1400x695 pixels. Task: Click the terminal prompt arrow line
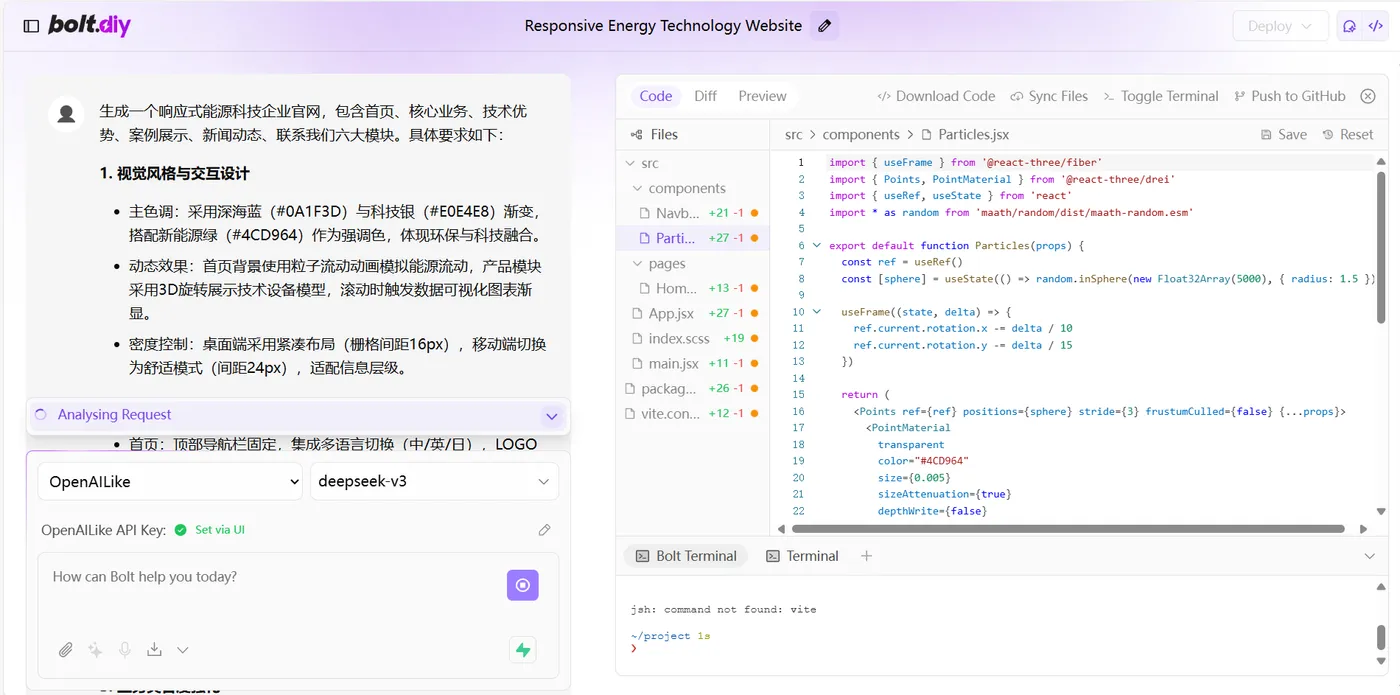(x=634, y=649)
